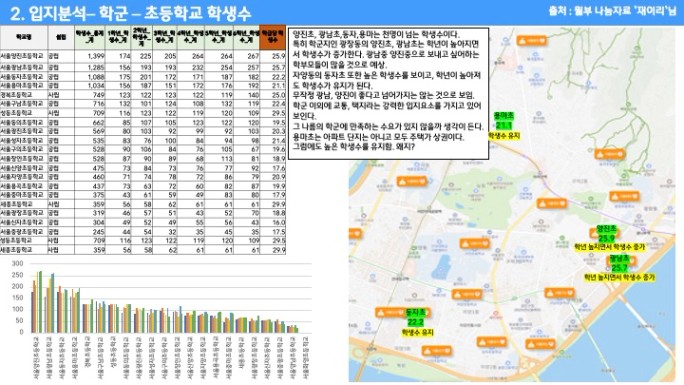
Task: Click the green '양진초' label on map
Action: point(606,229)
